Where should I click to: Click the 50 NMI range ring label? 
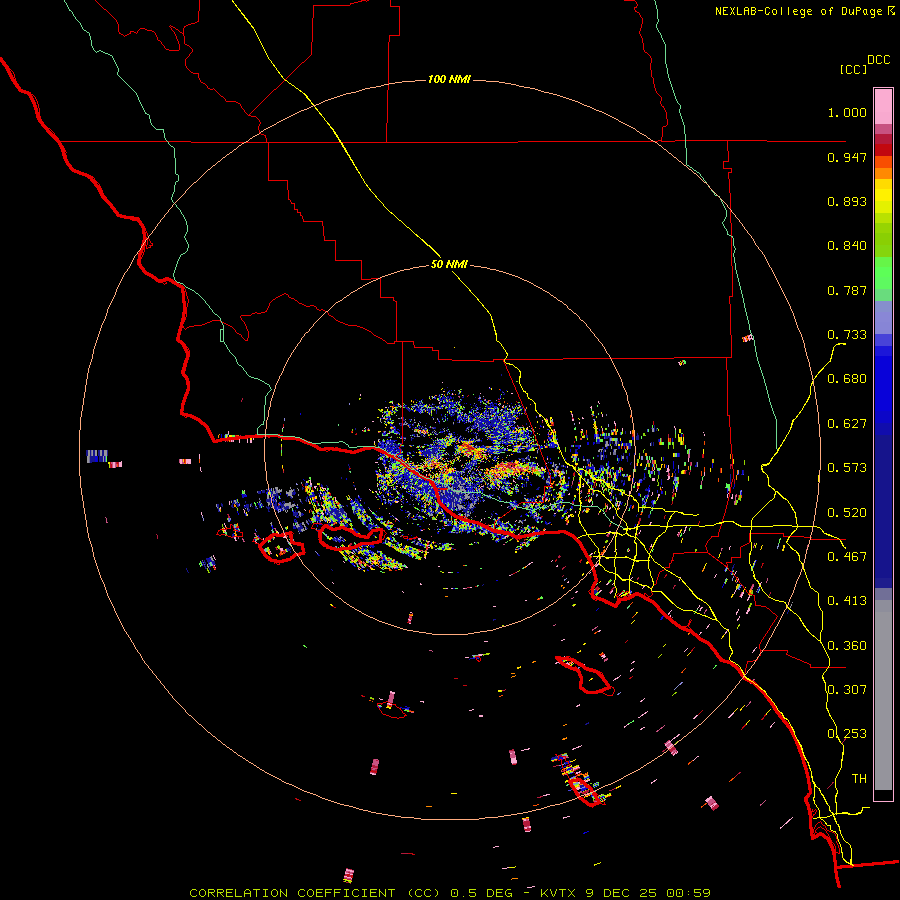click(449, 265)
